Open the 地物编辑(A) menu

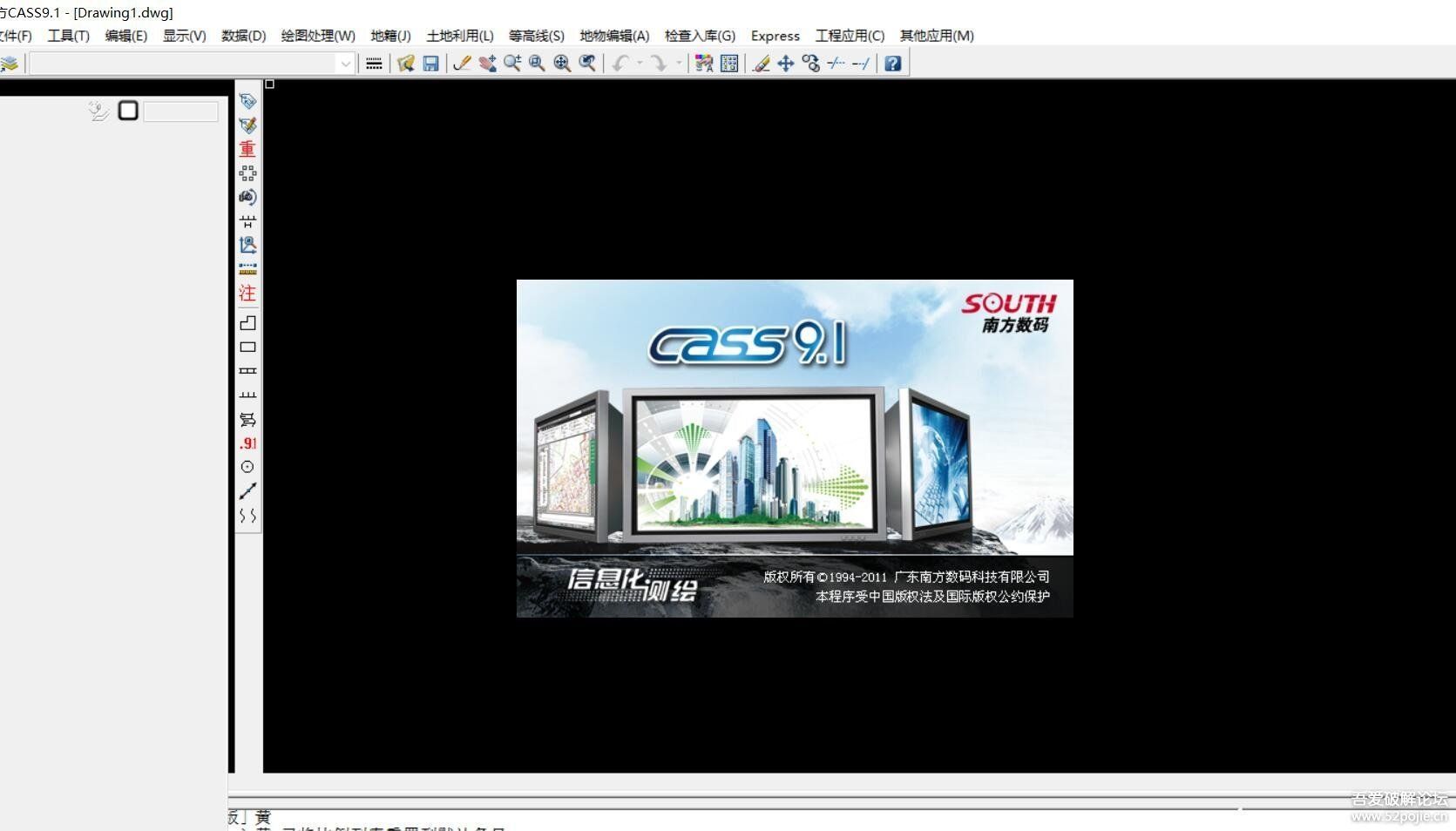tap(614, 36)
